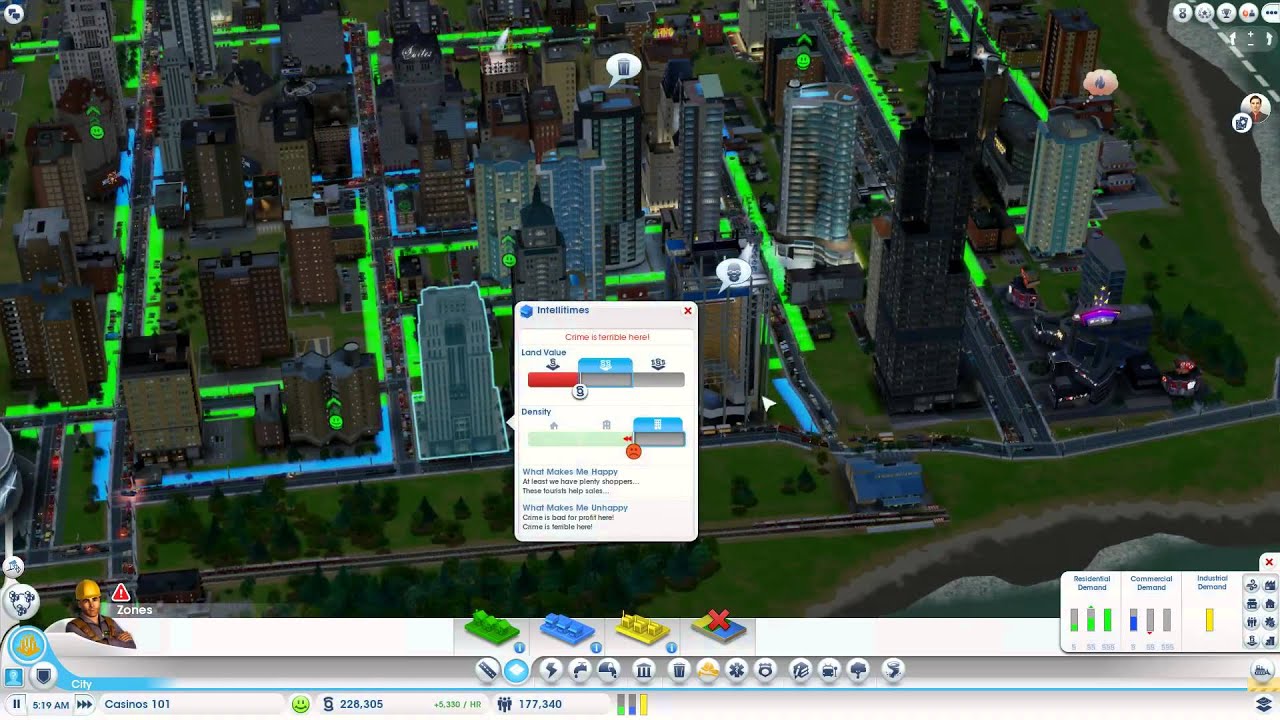This screenshot has width=1280, height=720.
Task: Show the land value data layer
Action: [x=1252, y=642]
